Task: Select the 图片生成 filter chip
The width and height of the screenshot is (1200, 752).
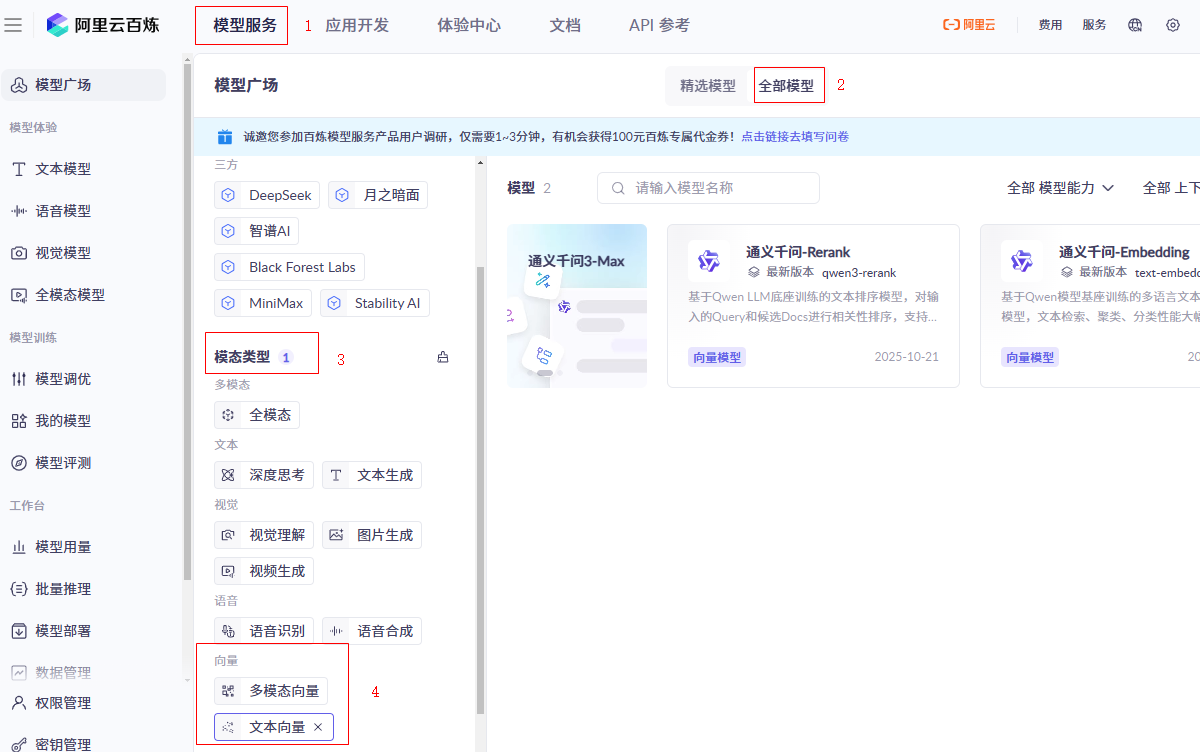Action: coord(372,535)
